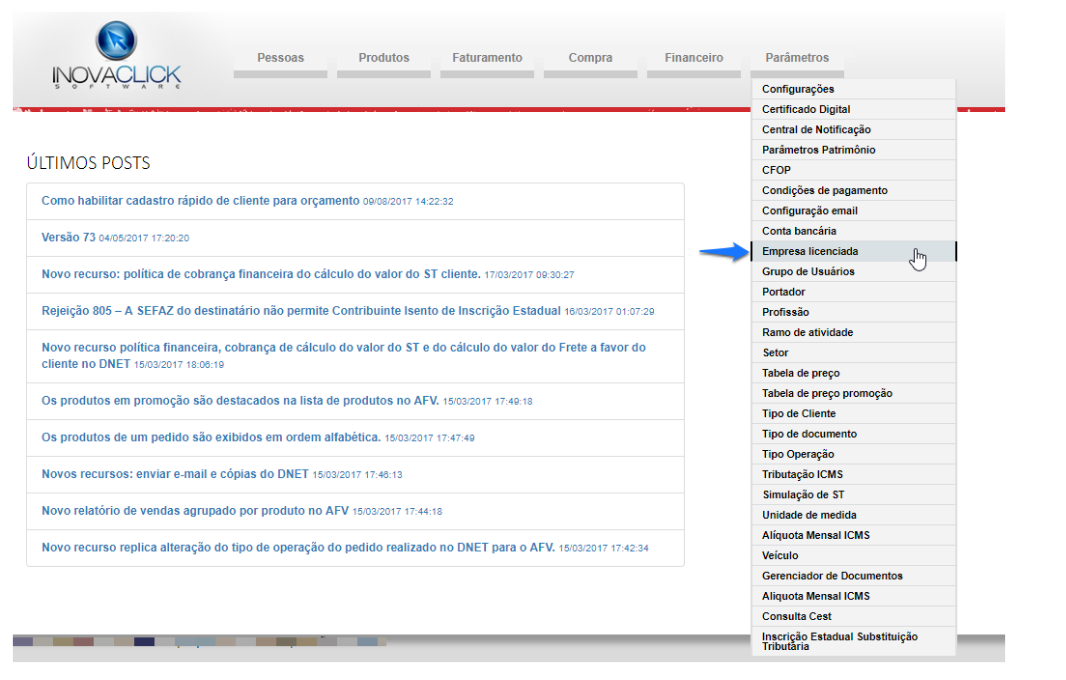Image resolution: width=1066 pixels, height=680 pixels.
Task: Open Central de Notificação
Action: pos(816,130)
